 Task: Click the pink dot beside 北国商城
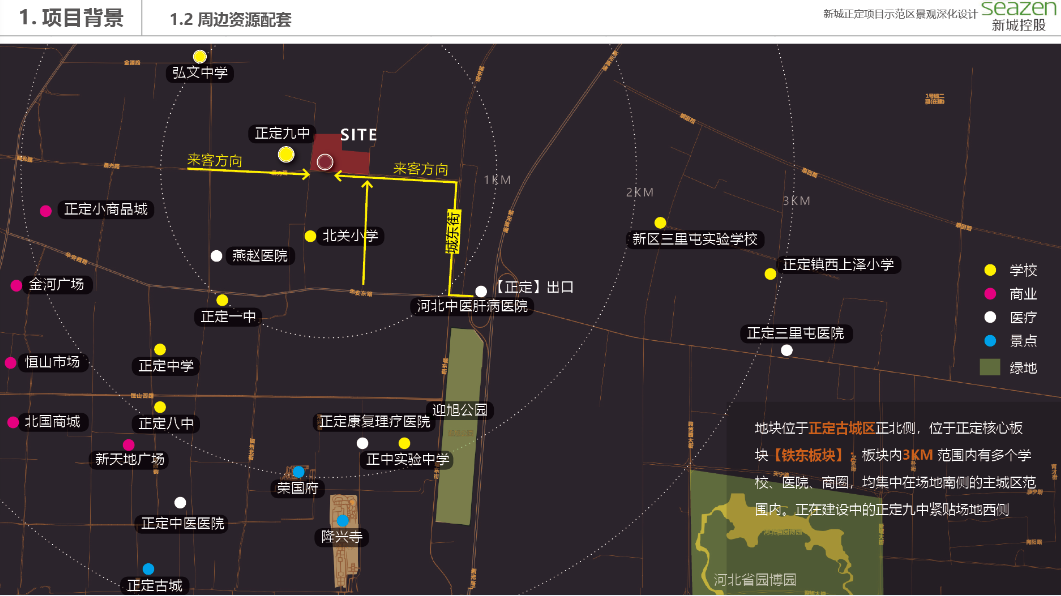point(13,422)
